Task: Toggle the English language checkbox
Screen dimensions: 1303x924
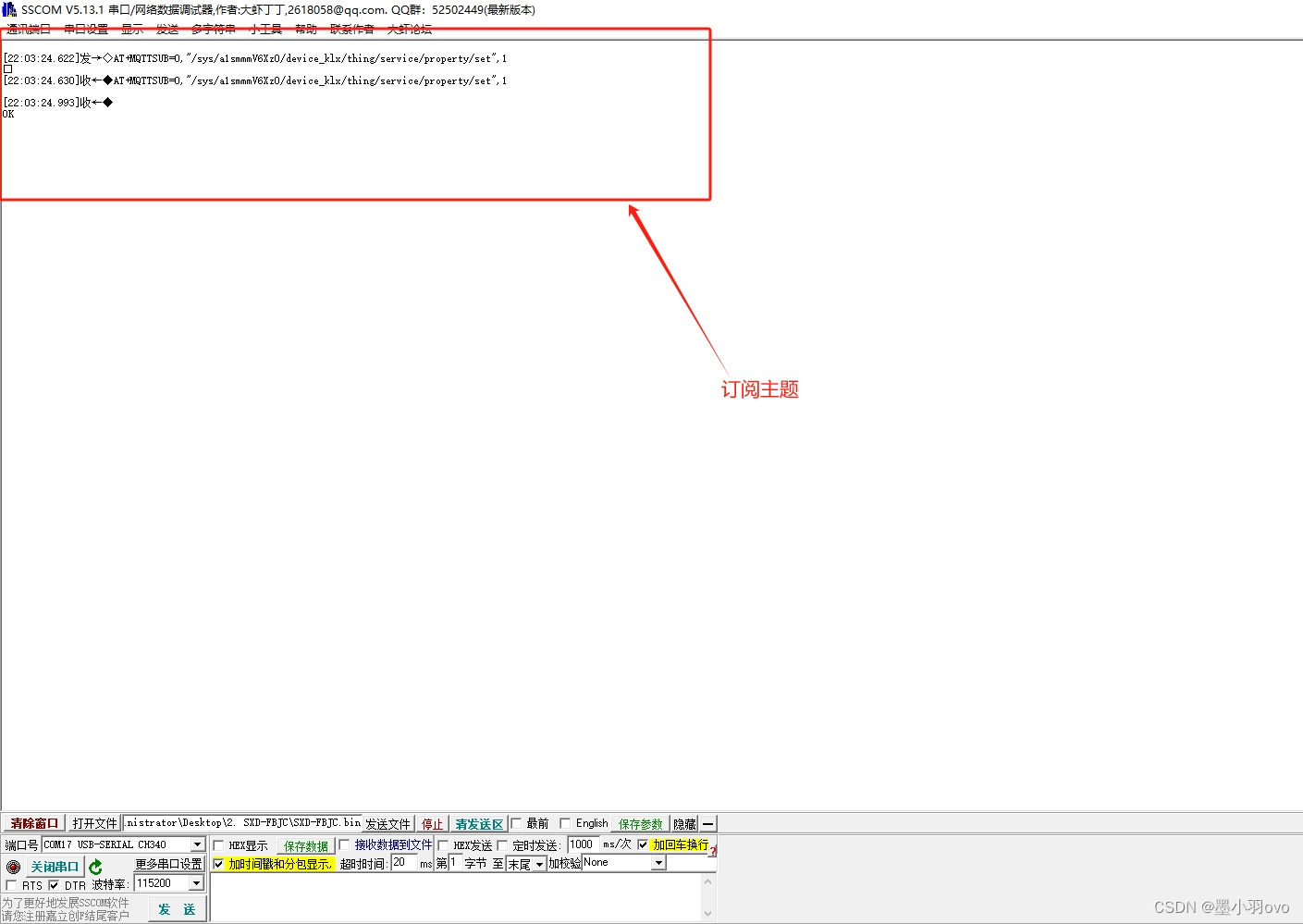Action: point(565,823)
